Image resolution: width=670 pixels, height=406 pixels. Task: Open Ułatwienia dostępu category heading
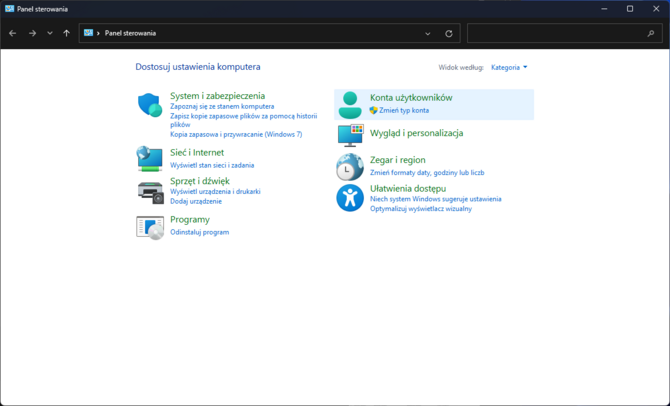click(x=408, y=188)
